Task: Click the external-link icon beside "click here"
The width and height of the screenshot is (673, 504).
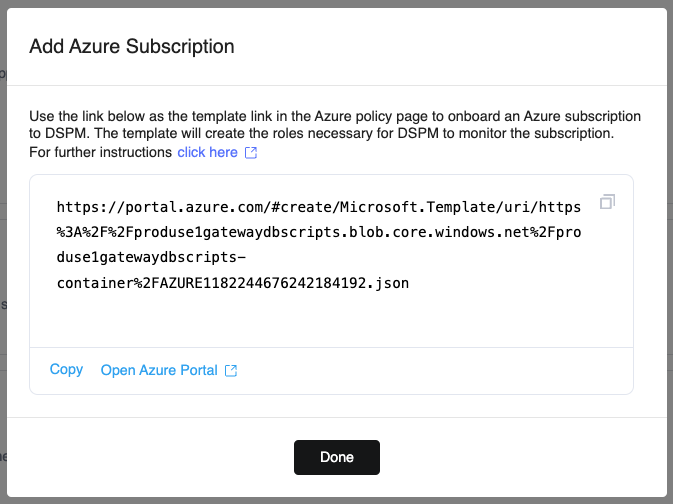Action: [251, 153]
